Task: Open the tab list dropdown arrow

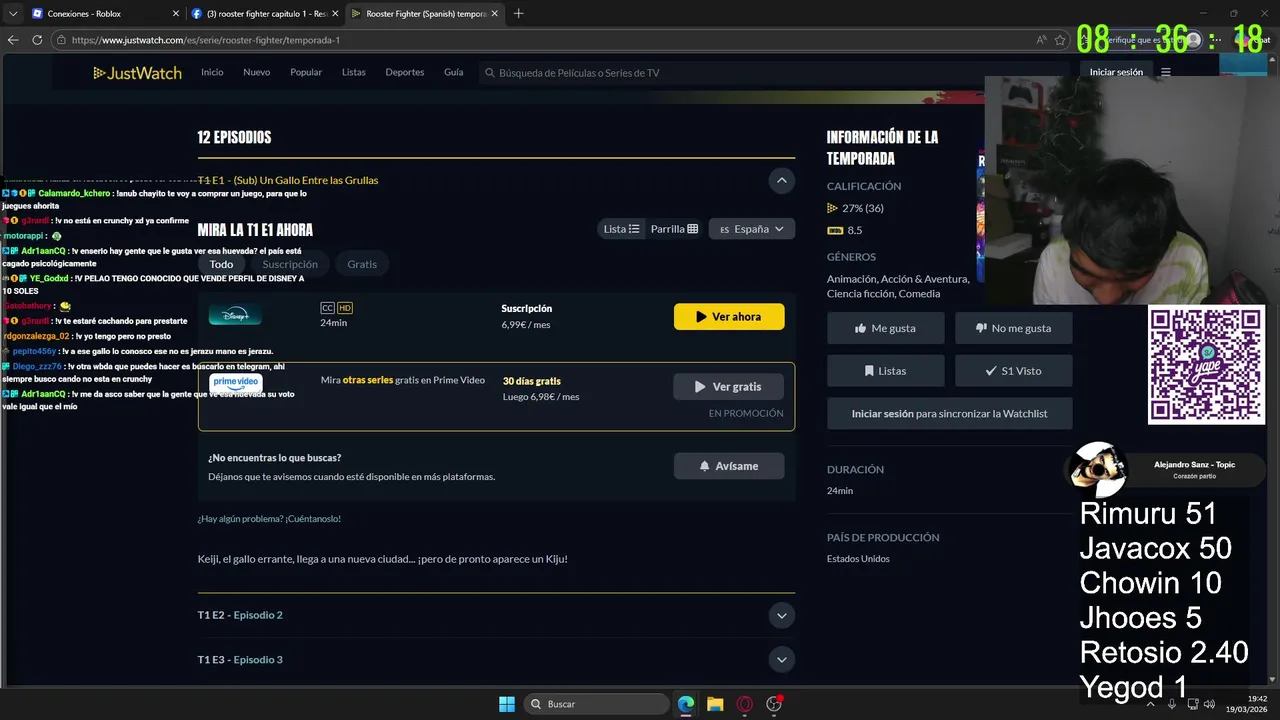Action: 13,14
